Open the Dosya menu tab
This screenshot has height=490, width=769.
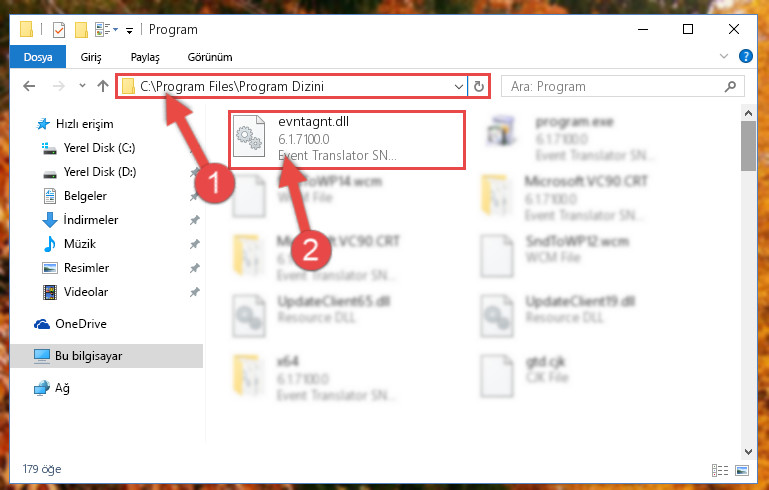click(38, 57)
